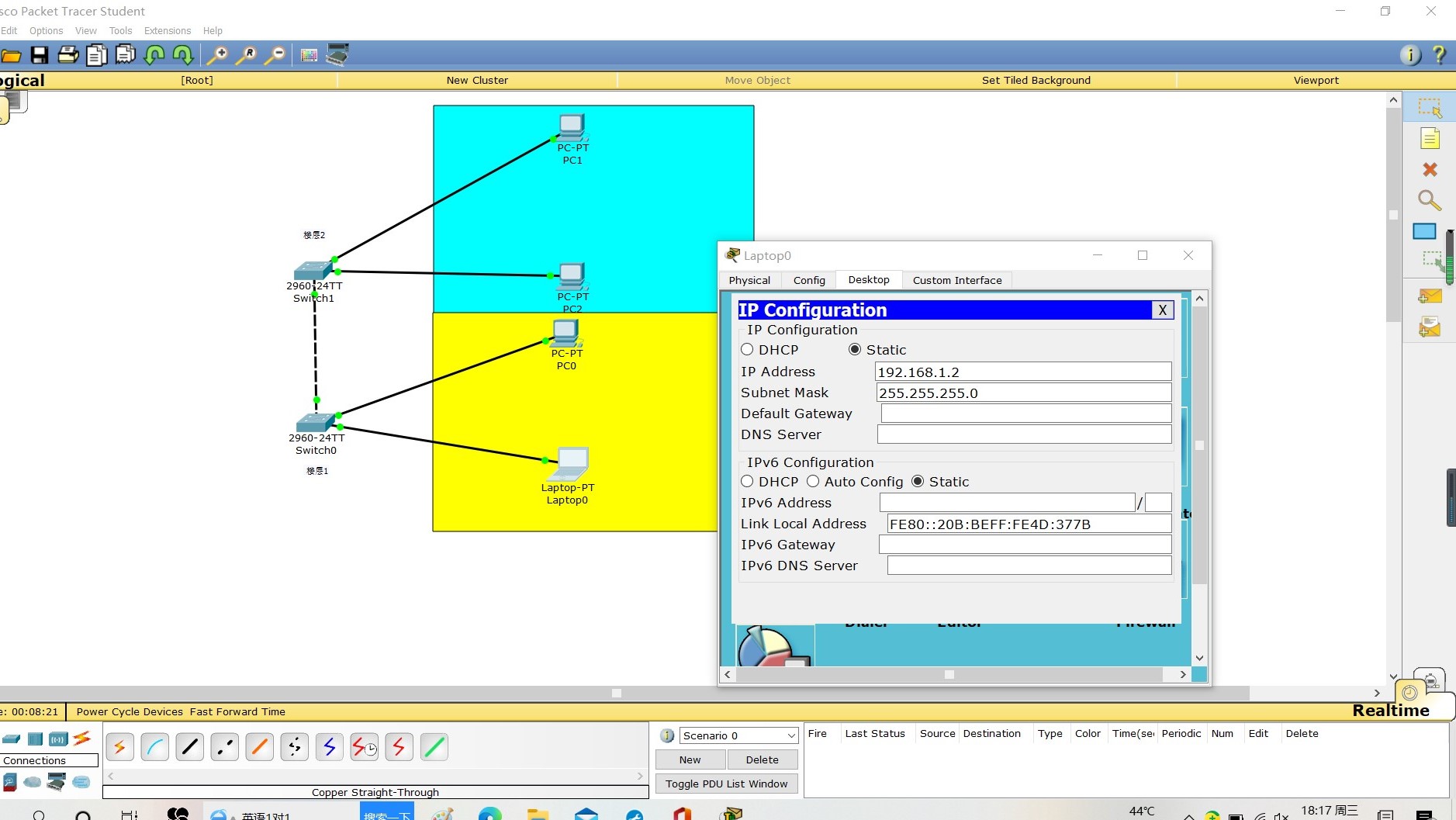
Task: Reset zoom with the R magnifier icon
Action: point(246,55)
